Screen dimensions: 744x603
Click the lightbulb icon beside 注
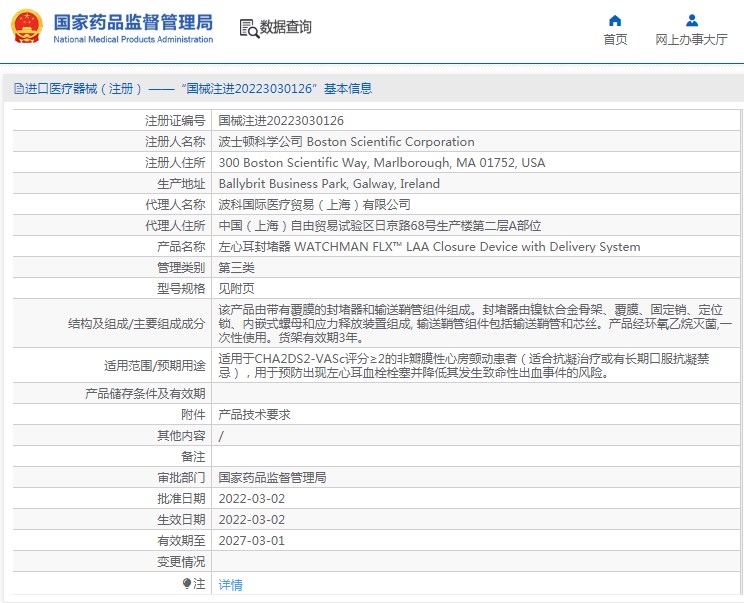(186, 583)
